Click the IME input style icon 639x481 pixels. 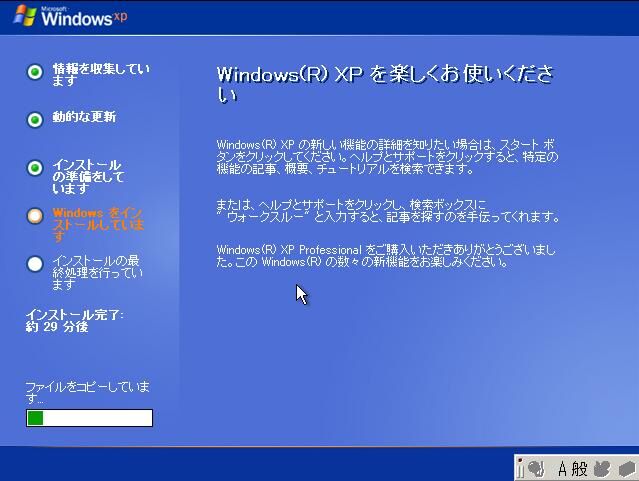[535, 468]
